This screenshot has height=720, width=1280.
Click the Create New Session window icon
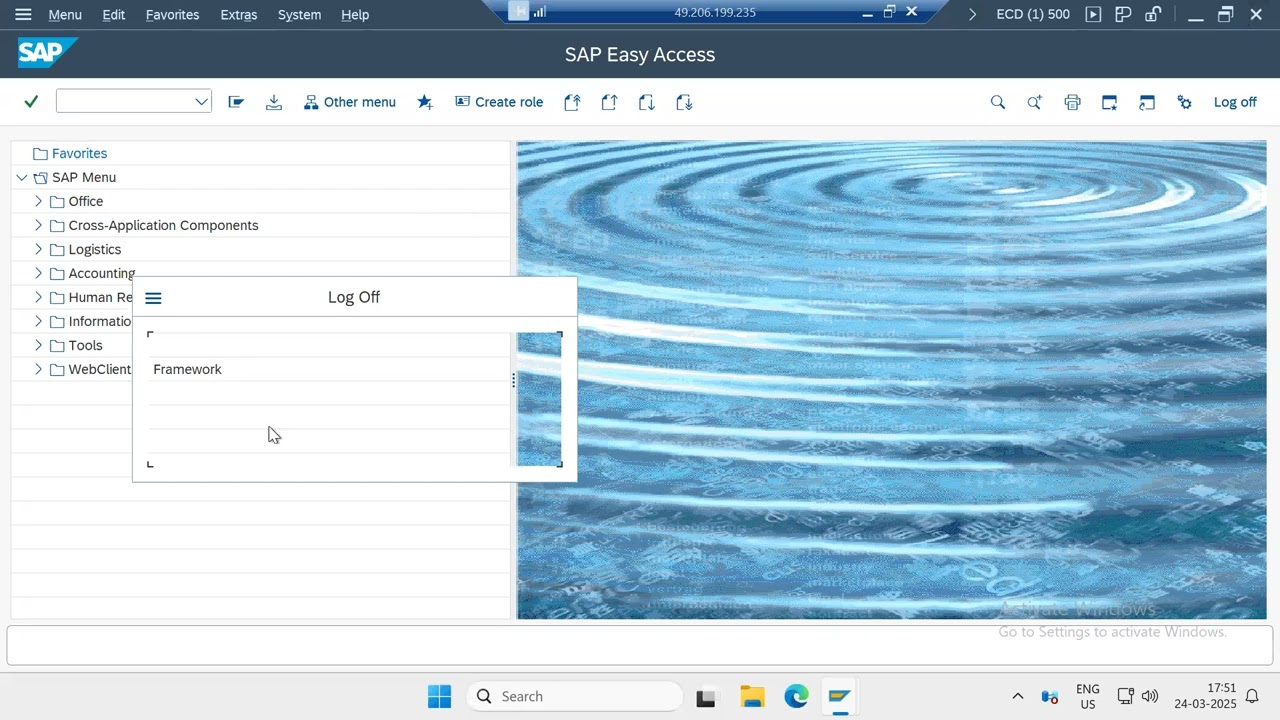(1110, 102)
